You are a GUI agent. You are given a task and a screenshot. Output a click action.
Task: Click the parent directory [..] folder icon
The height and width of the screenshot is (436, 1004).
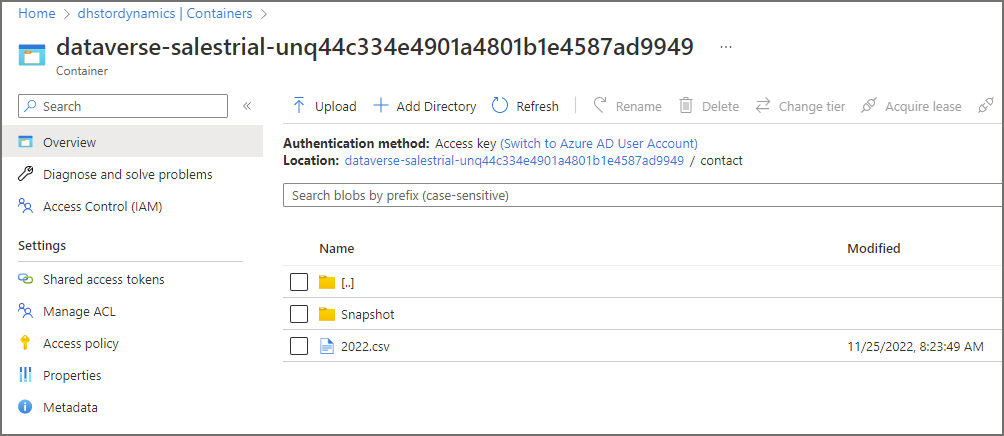tap(327, 282)
